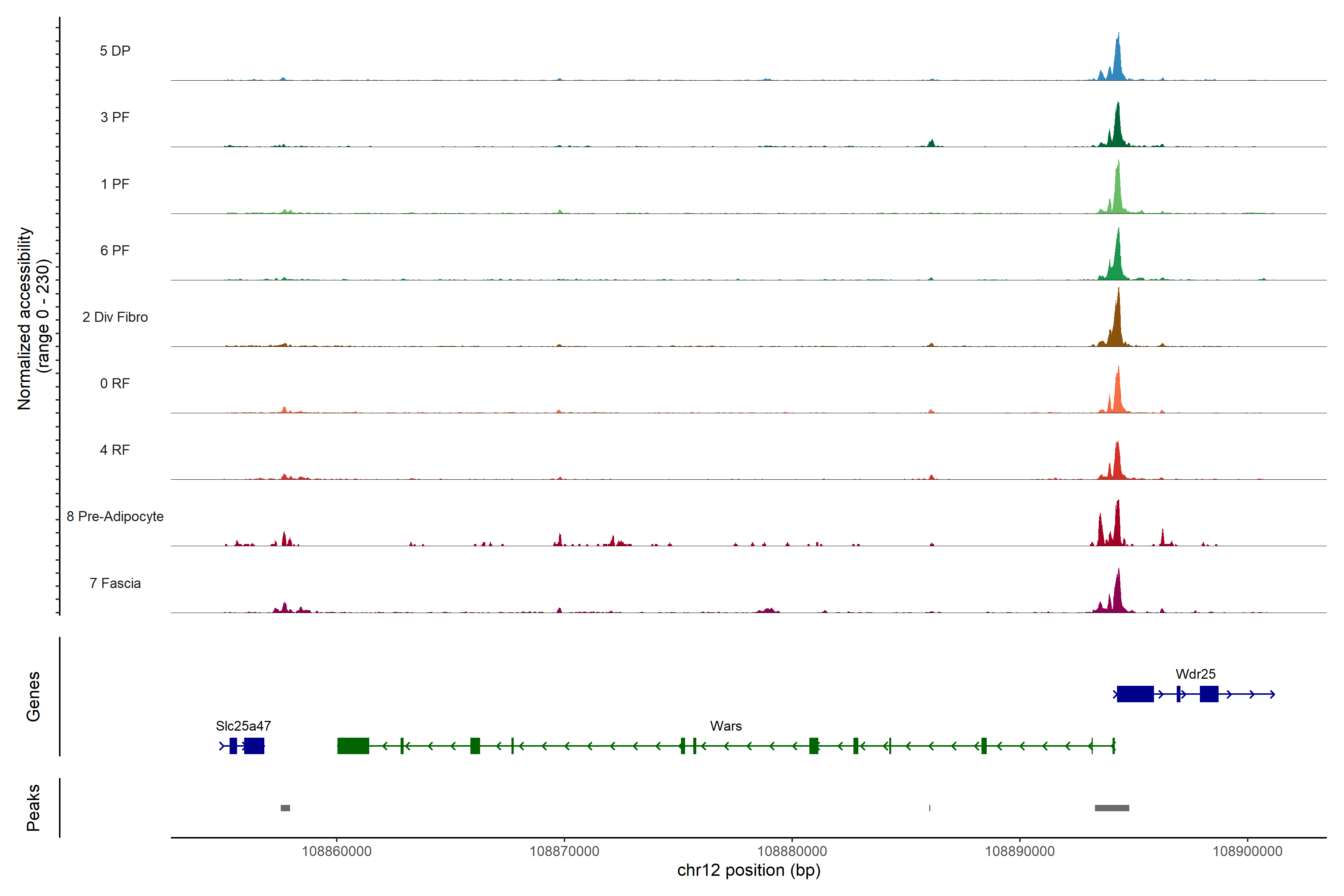Click the chr12 position (bp) axis title

click(x=749, y=870)
